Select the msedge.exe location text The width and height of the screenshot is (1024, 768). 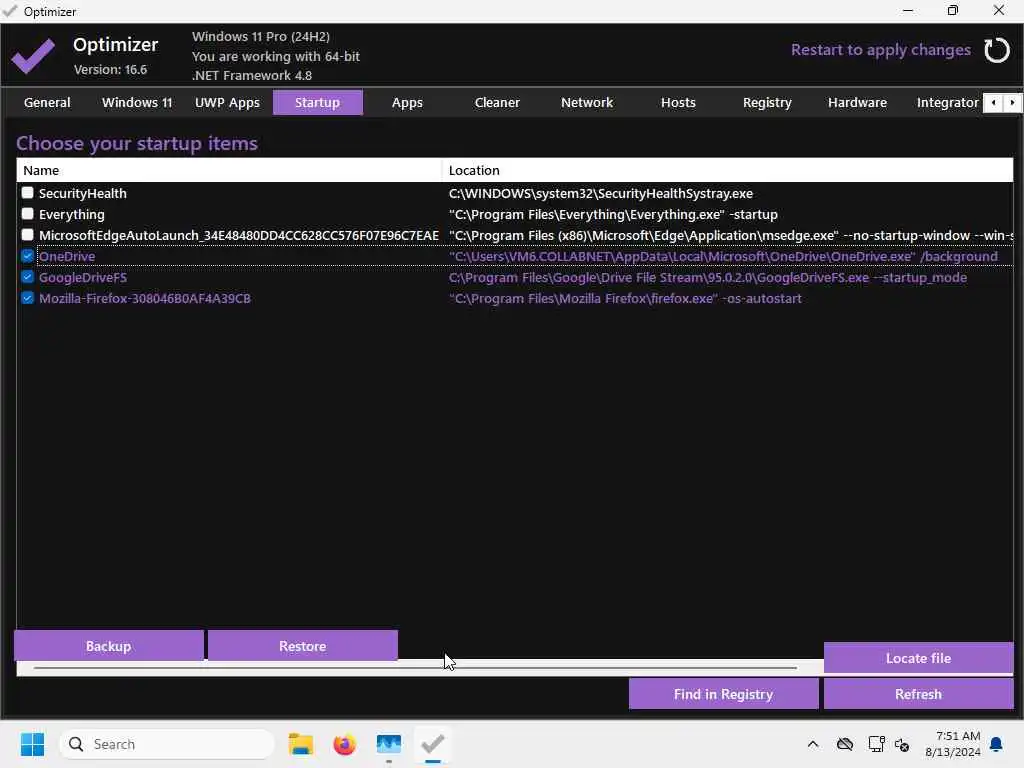[x=731, y=235]
